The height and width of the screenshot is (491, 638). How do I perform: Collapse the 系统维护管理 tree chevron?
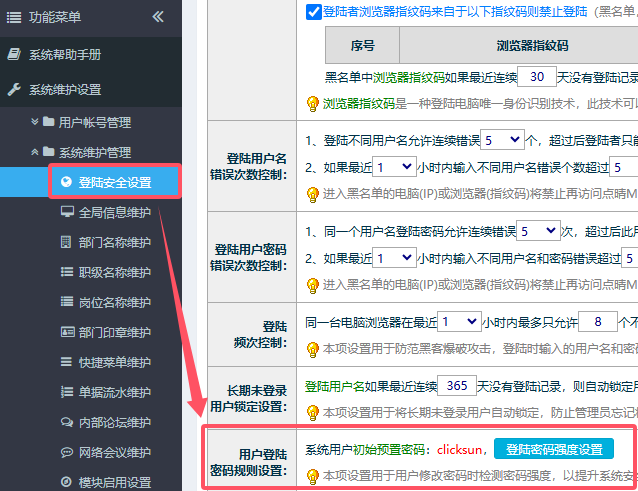pos(35,152)
